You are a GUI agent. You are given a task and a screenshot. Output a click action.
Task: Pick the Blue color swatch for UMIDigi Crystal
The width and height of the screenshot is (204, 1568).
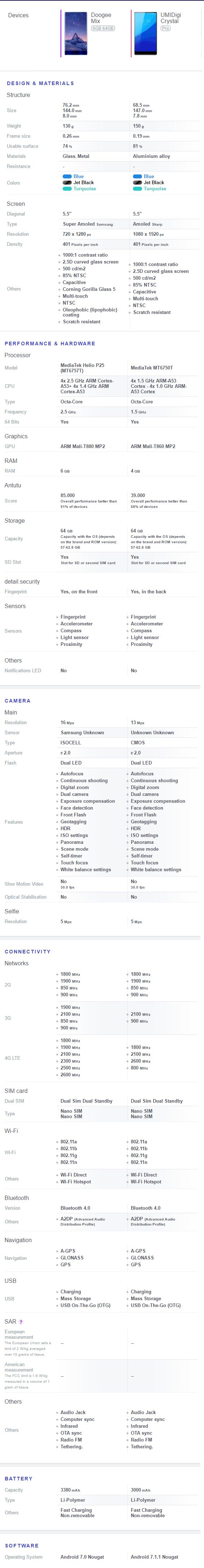tap(138, 177)
